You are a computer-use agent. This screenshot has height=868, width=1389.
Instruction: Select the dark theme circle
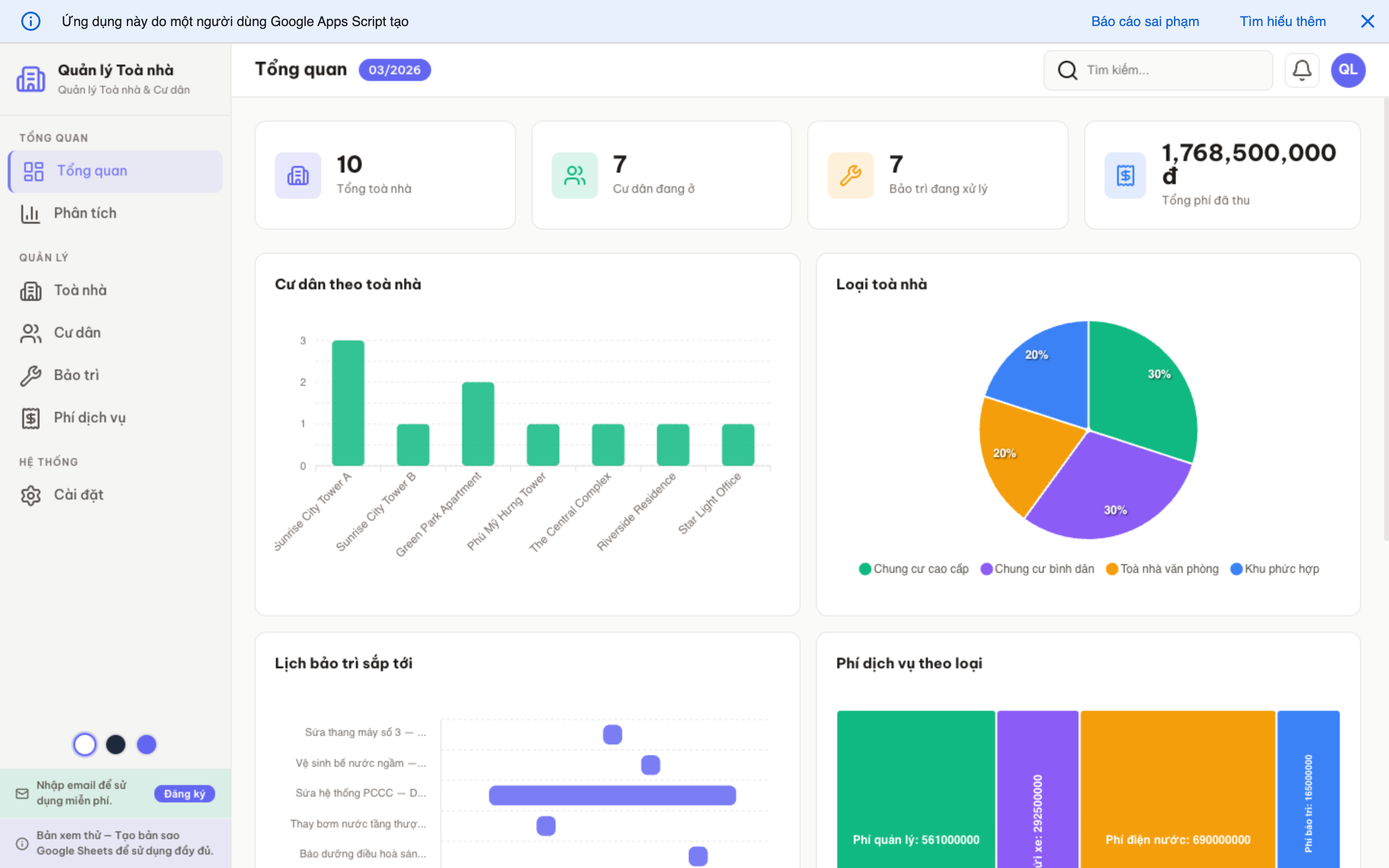116,745
